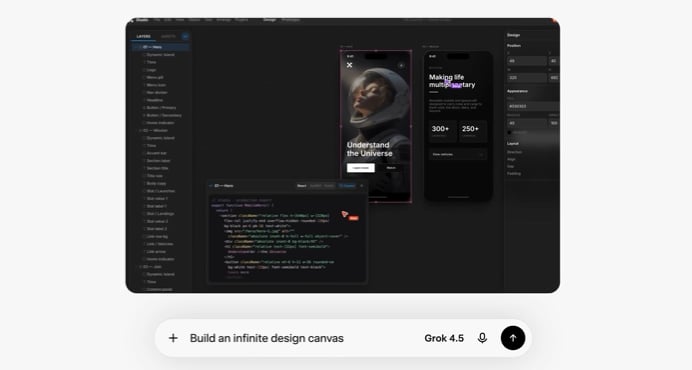692x370 pixels.
Task: Select the 'Stat / Landings' layer
Action: [161, 214]
